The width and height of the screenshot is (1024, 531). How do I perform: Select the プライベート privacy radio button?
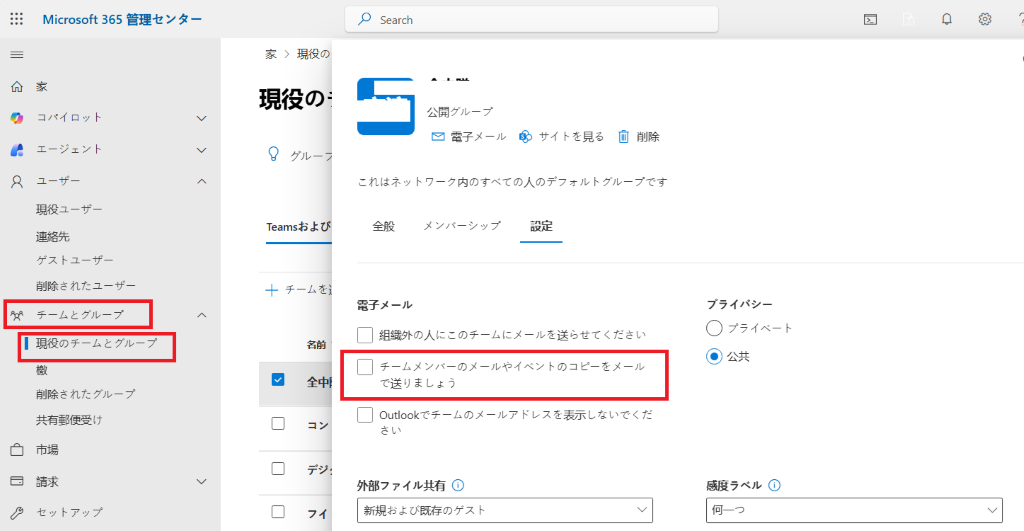click(714, 328)
